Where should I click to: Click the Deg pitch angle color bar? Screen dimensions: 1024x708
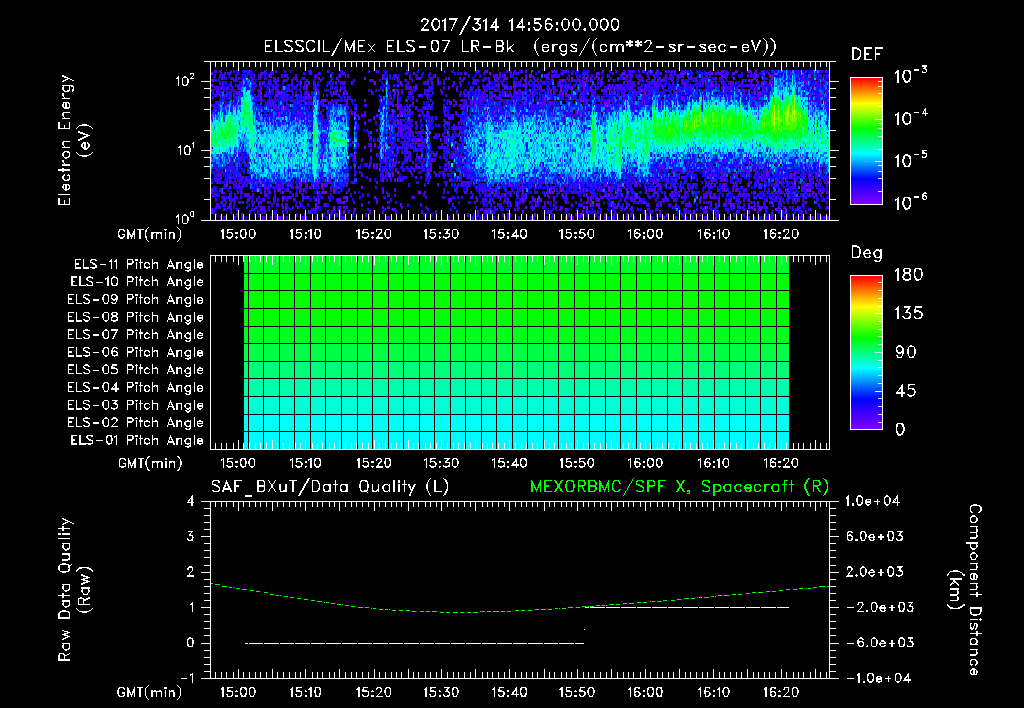point(866,353)
